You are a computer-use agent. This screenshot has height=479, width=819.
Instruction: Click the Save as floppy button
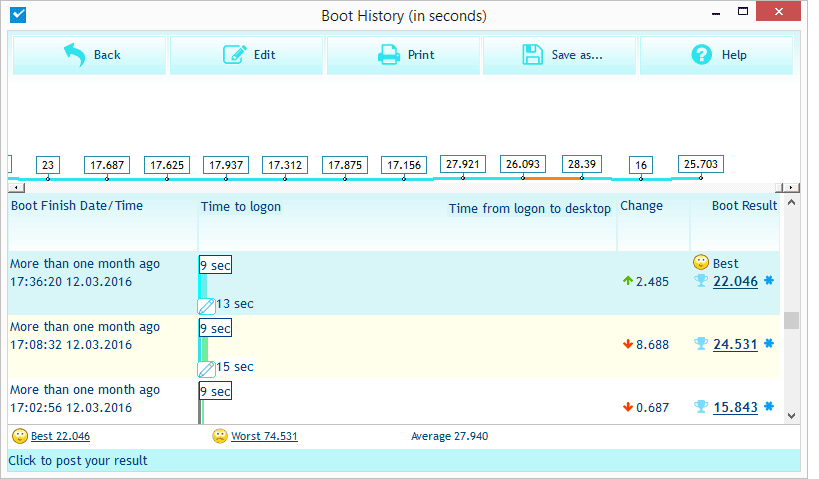561,55
